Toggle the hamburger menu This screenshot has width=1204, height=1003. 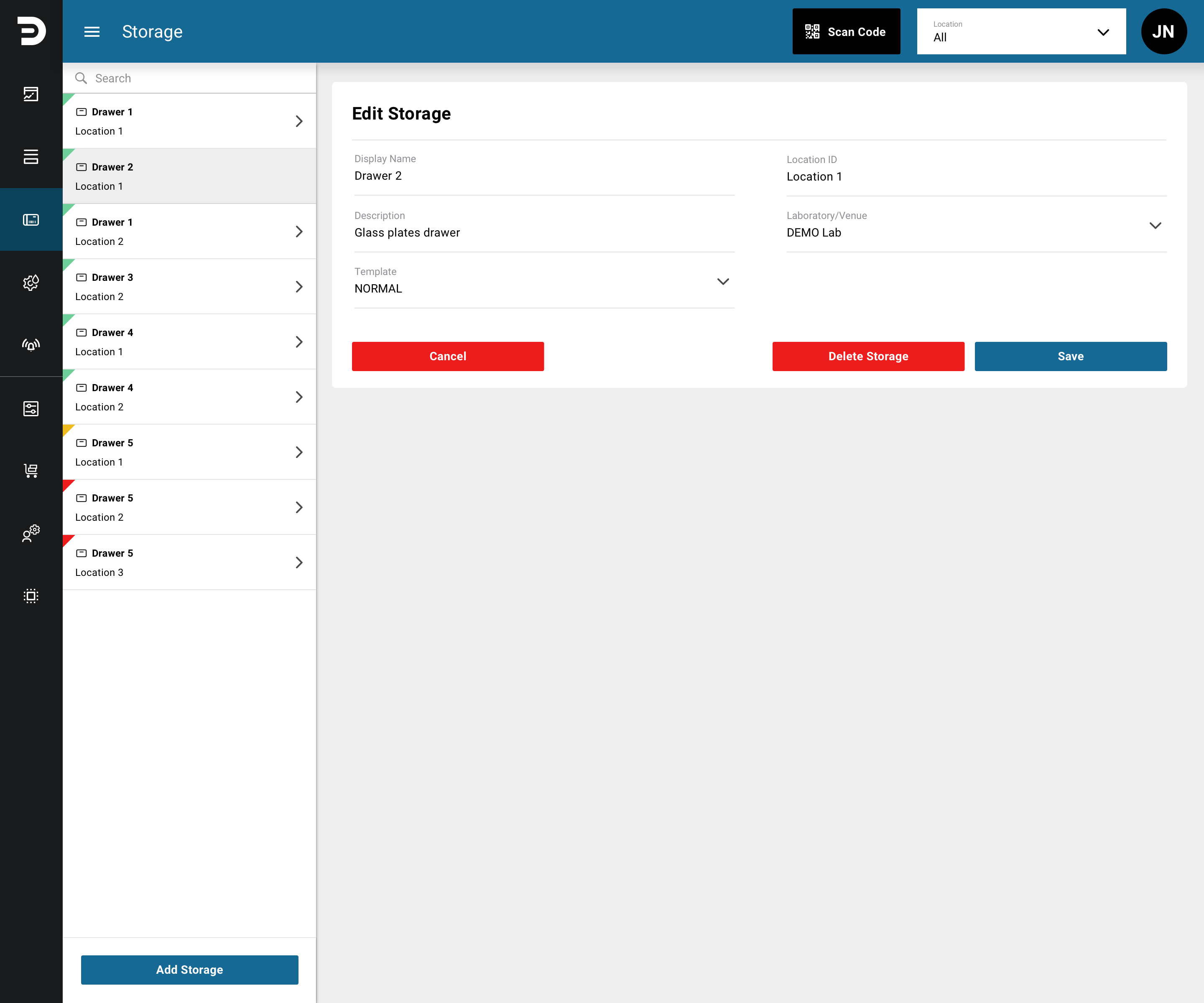pos(92,31)
